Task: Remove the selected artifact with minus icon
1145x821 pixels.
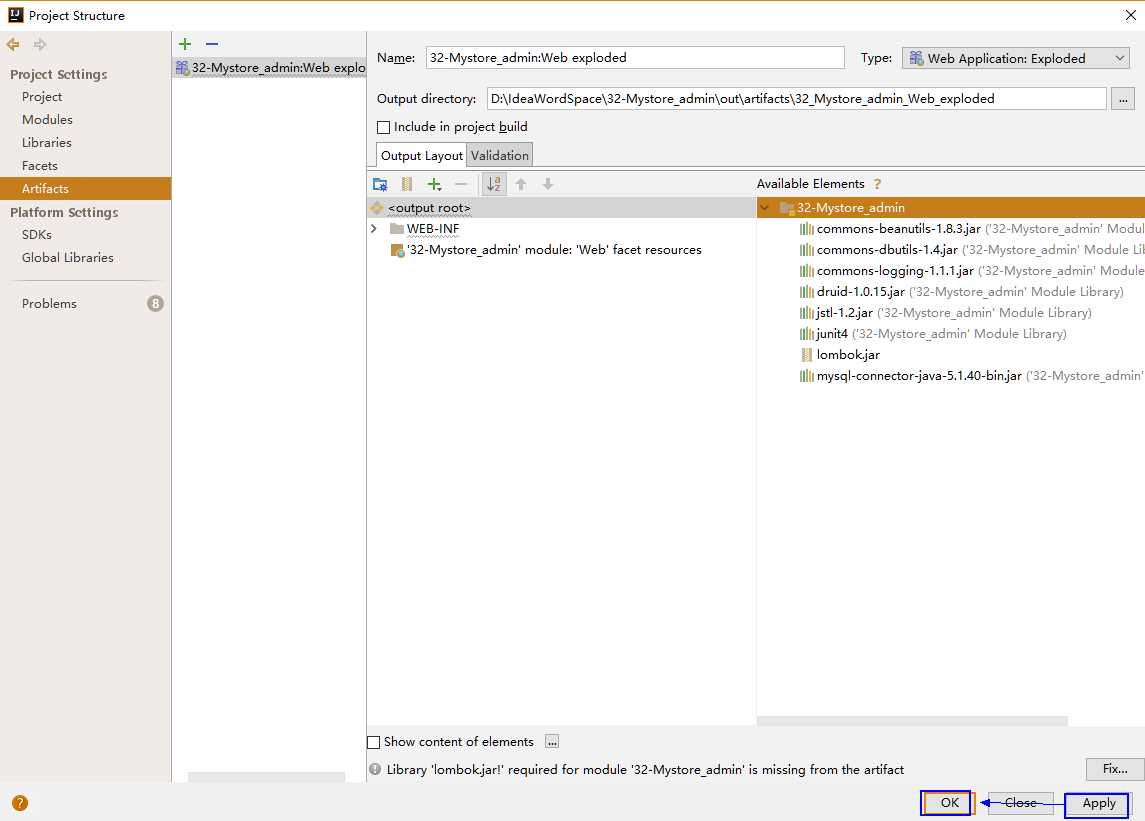Action: click(212, 44)
